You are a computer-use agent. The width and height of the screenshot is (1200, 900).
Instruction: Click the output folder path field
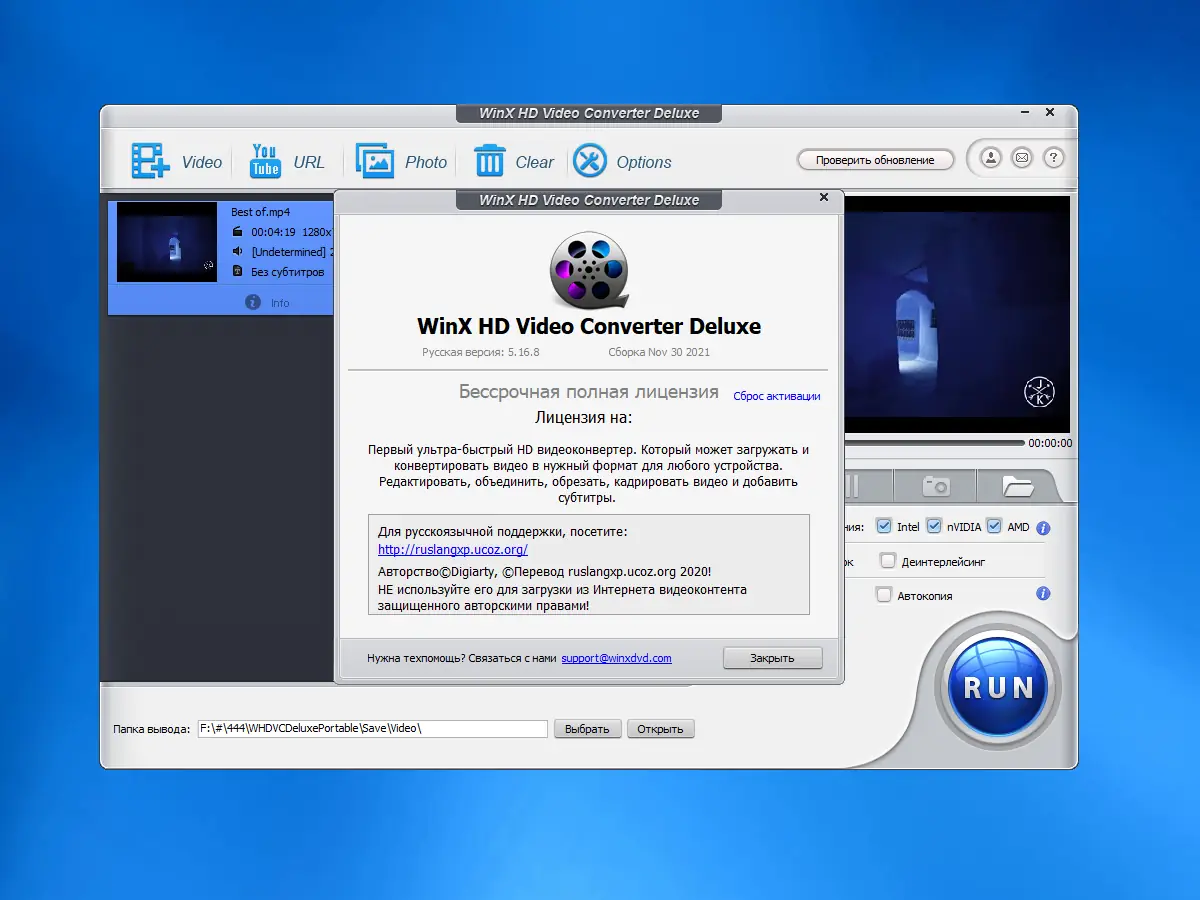click(372, 728)
